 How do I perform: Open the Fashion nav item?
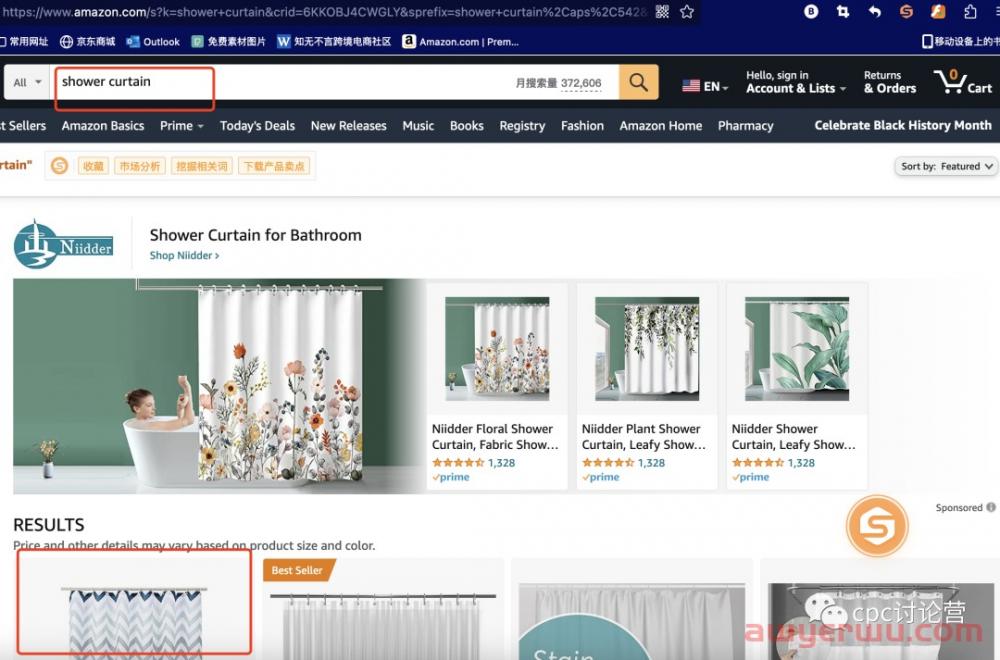pyautogui.click(x=582, y=126)
